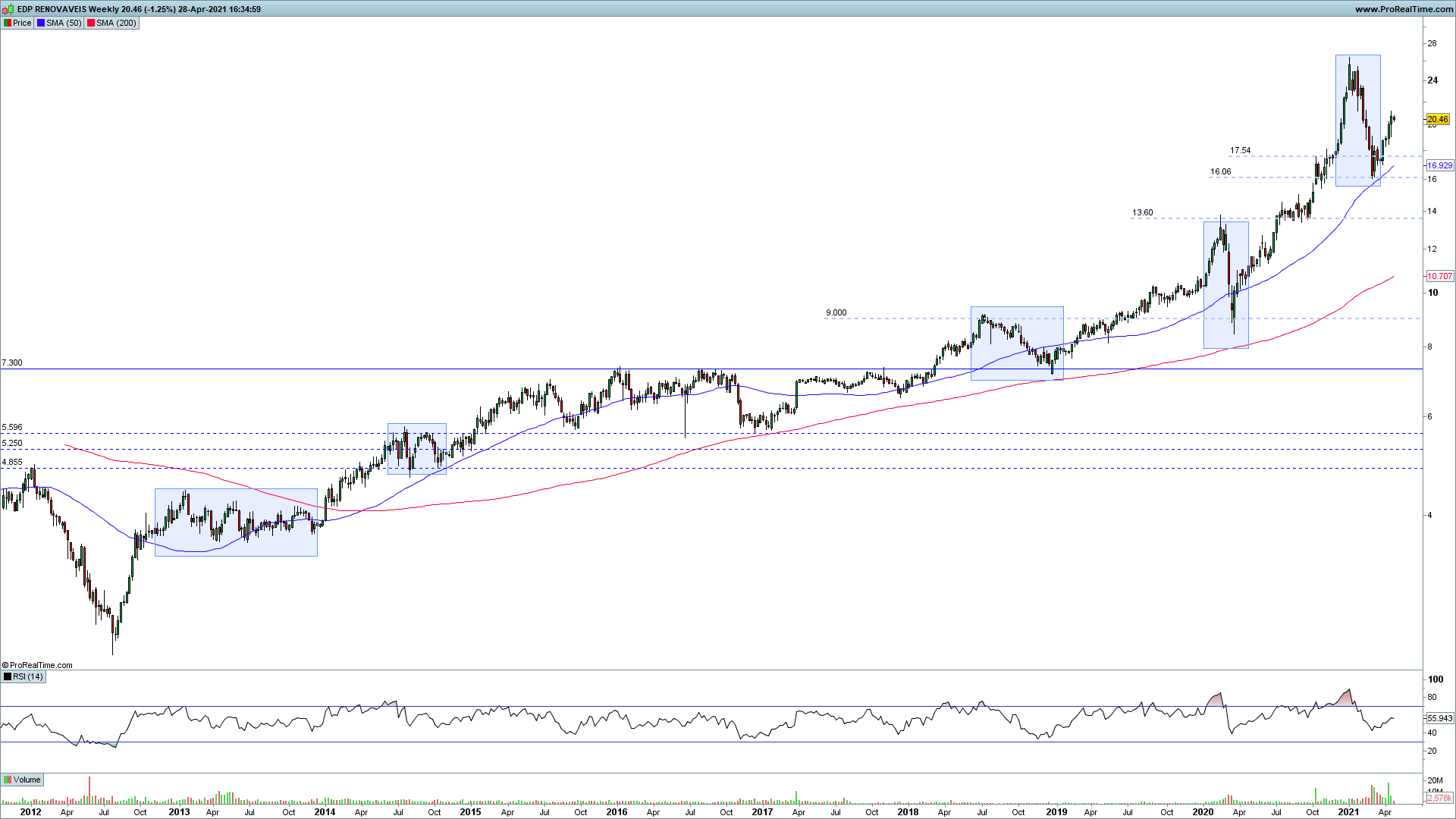Select the 7.300 horizontal support line label
The width and height of the screenshot is (1456, 819).
click(x=12, y=362)
